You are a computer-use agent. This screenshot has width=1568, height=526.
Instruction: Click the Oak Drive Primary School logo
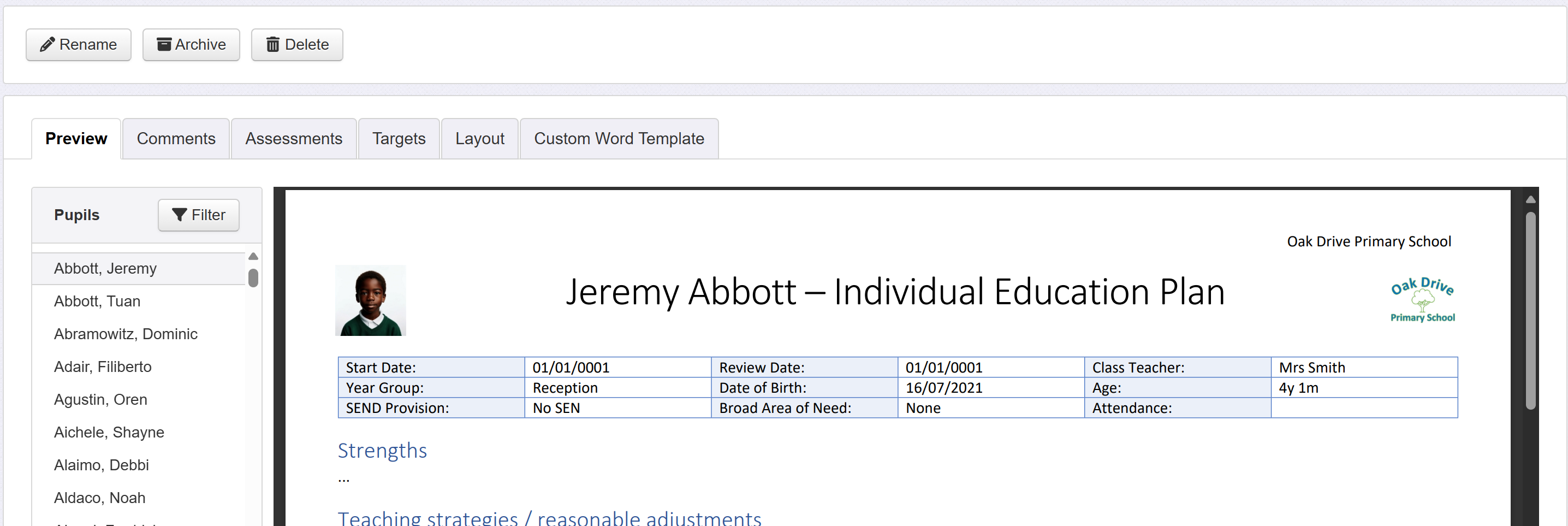tap(1422, 299)
